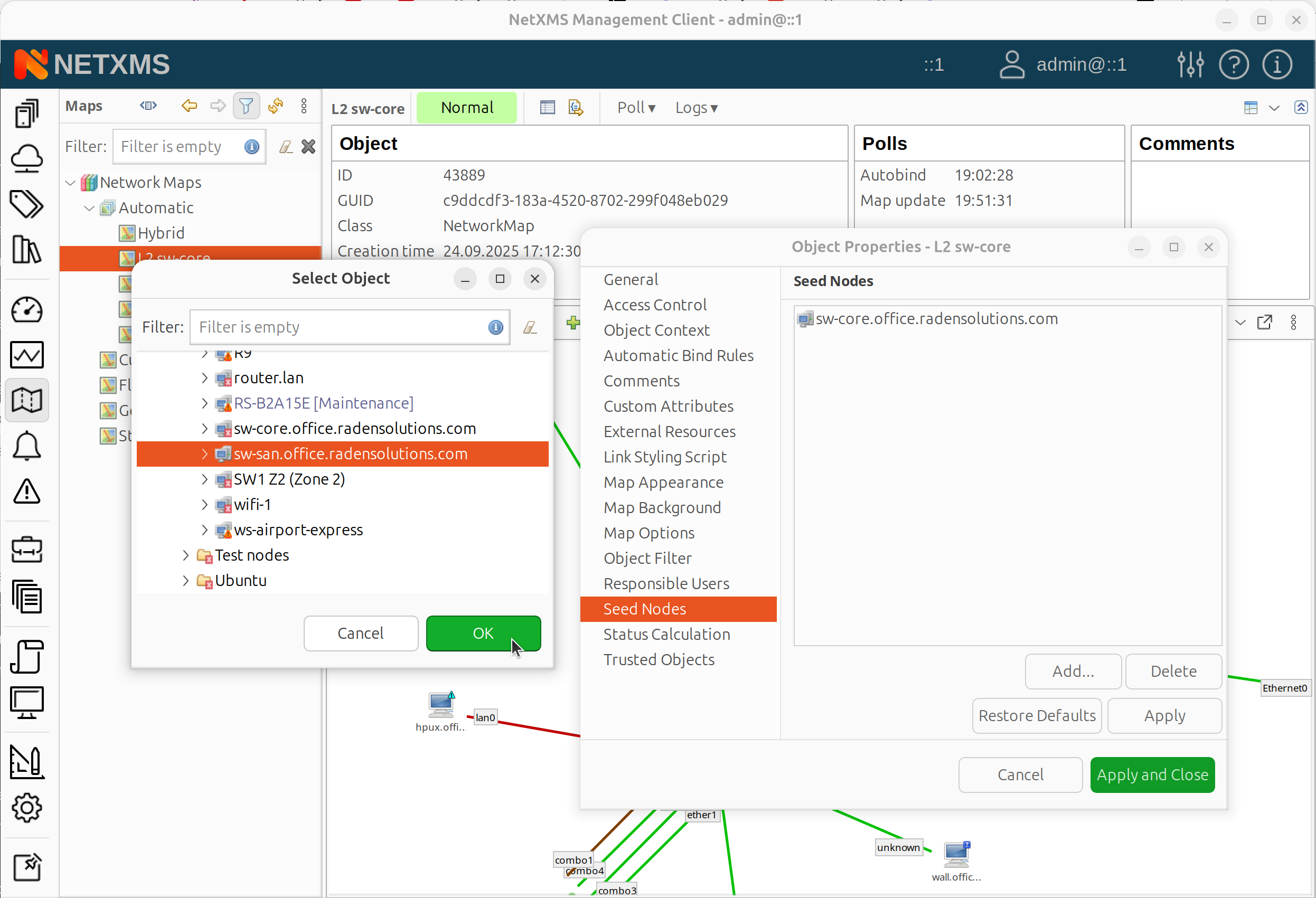Viewport: 1316px width, 898px height.
Task: Expand the Test nodes folder
Action: click(x=186, y=555)
